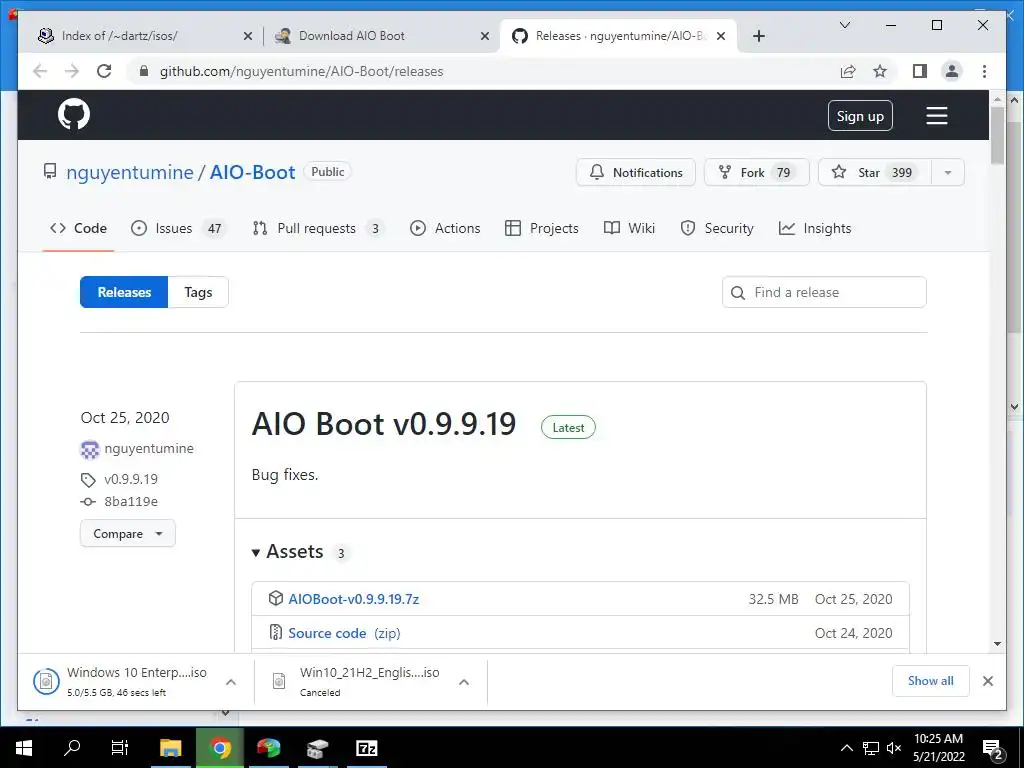Open the Security tab
This screenshot has width=1024, height=768.
[716, 228]
